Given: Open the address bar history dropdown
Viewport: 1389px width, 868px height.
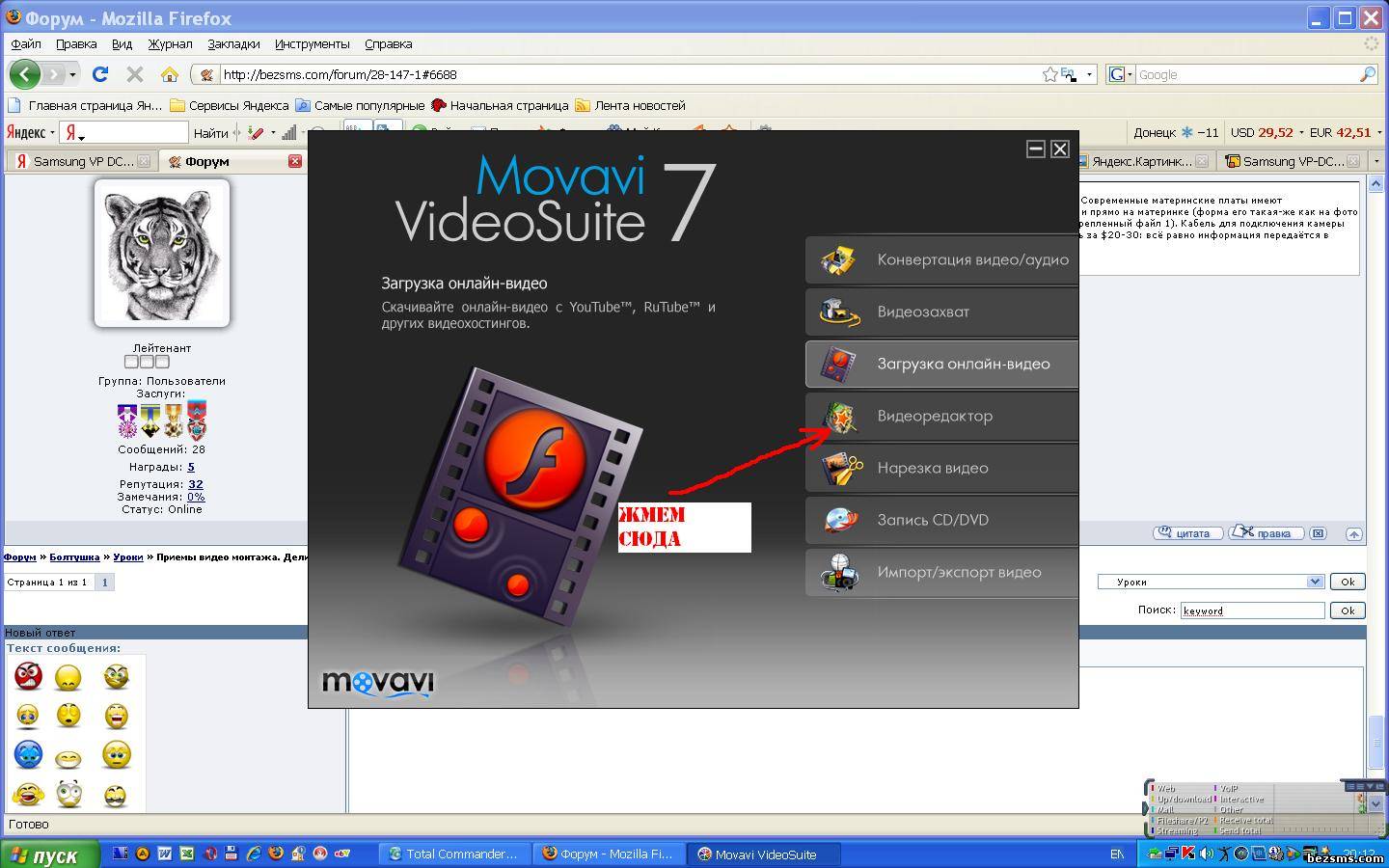Looking at the screenshot, I should tap(1089, 74).
